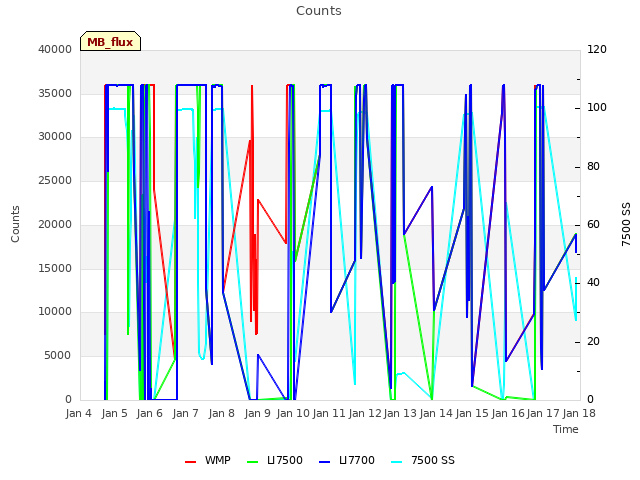Image resolution: width=640 pixels, height=480 pixels.
Task: Click the Time x-axis label
Action: [x=566, y=429]
